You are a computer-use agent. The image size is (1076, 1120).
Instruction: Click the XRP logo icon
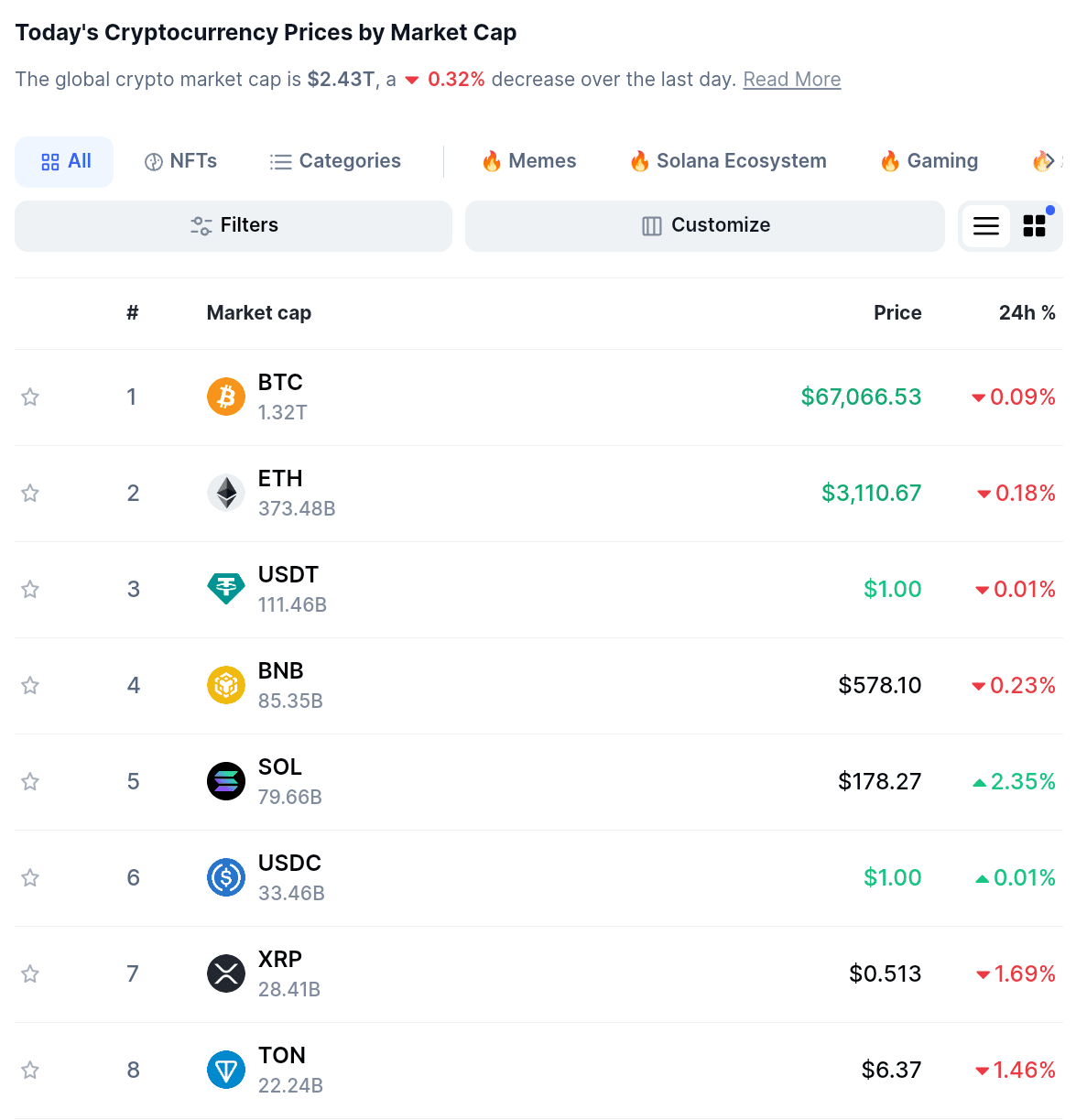click(x=226, y=973)
